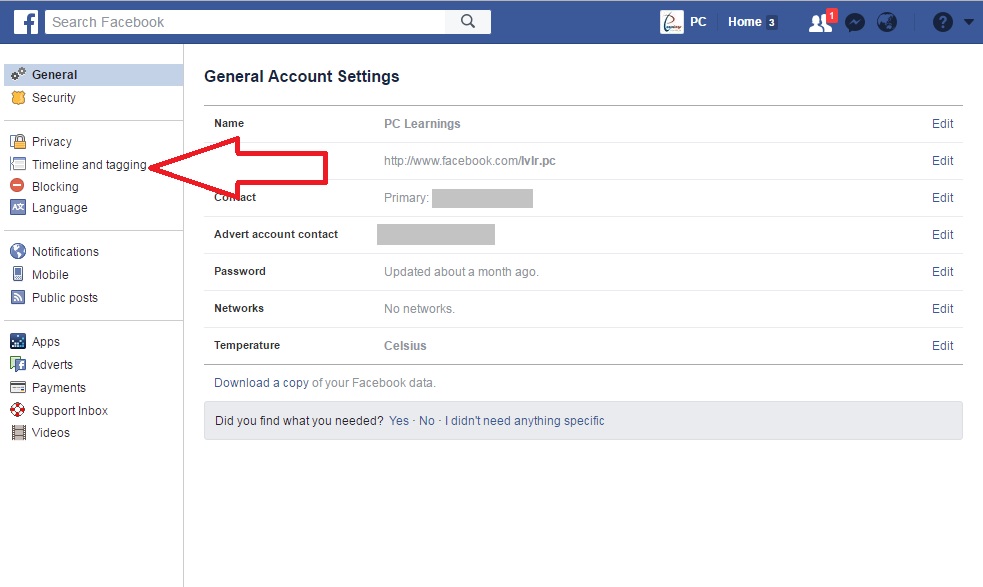Click the help question mark icon
The height and width of the screenshot is (587, 983).
click(942, 23)
